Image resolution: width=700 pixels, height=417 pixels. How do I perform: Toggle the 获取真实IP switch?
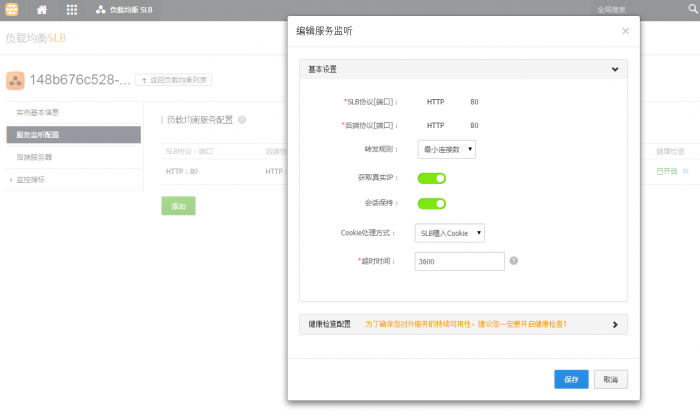tap(431, 178)
